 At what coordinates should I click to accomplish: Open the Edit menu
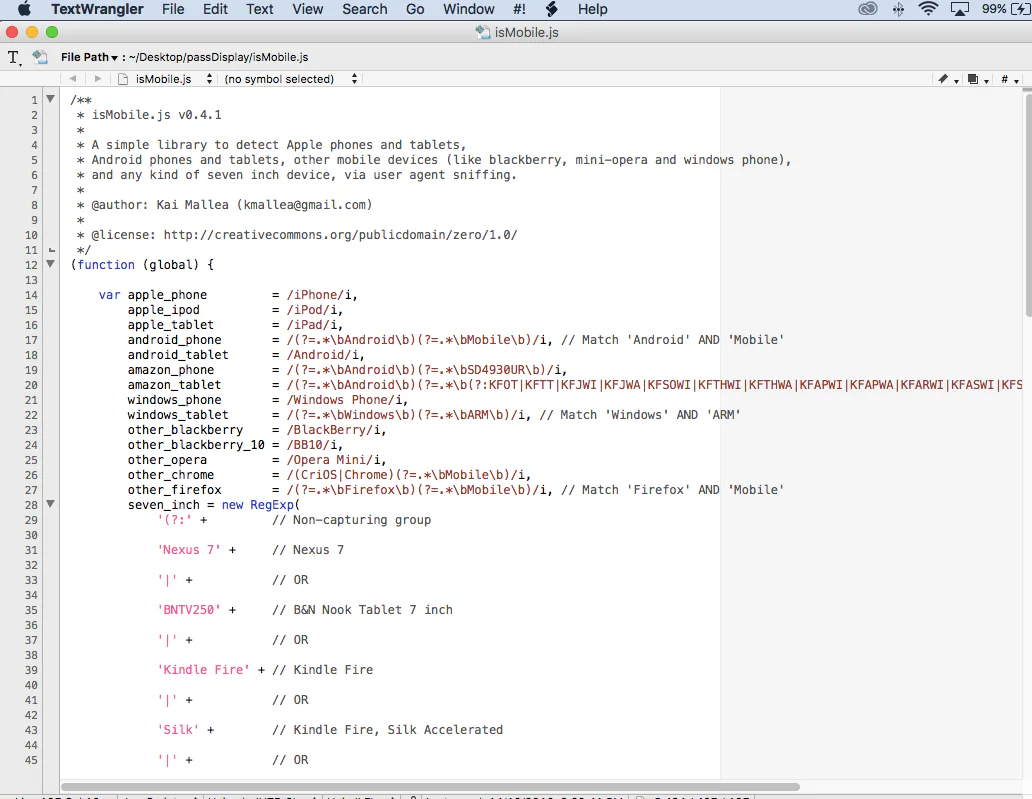pyautogui.click(x=215, y=9)
